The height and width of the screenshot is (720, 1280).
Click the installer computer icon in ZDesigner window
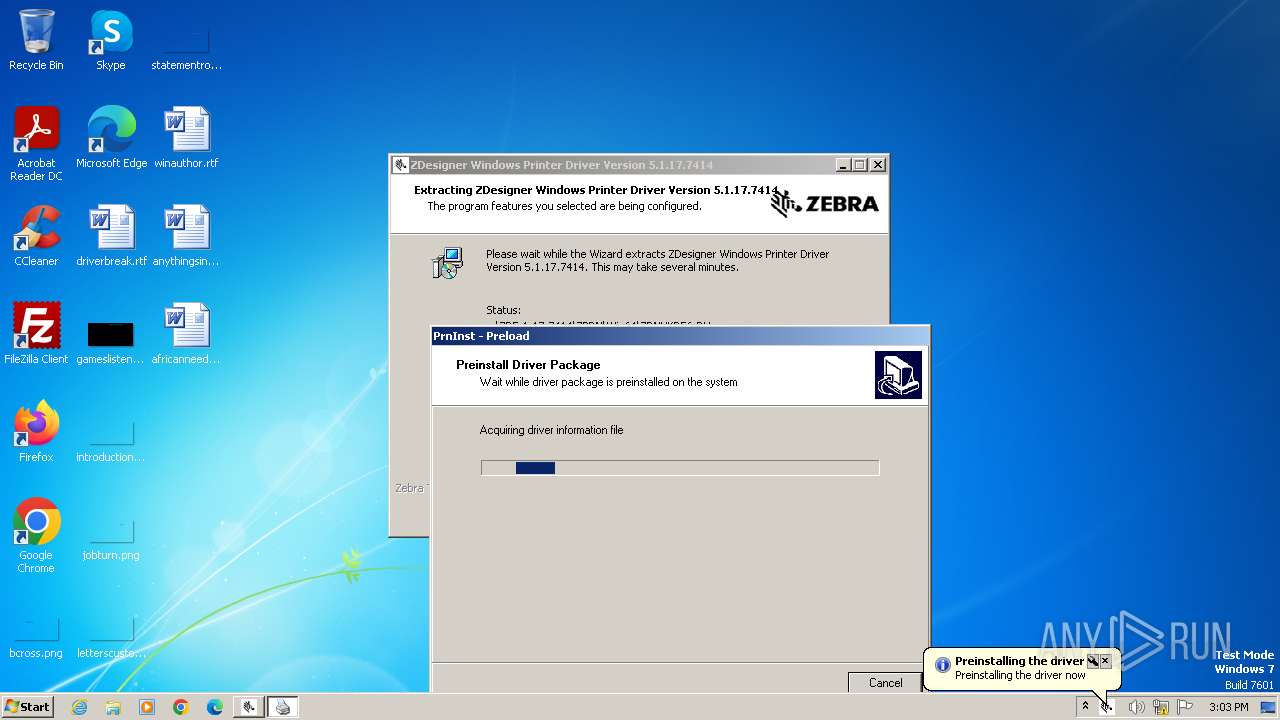click(448, 262)
